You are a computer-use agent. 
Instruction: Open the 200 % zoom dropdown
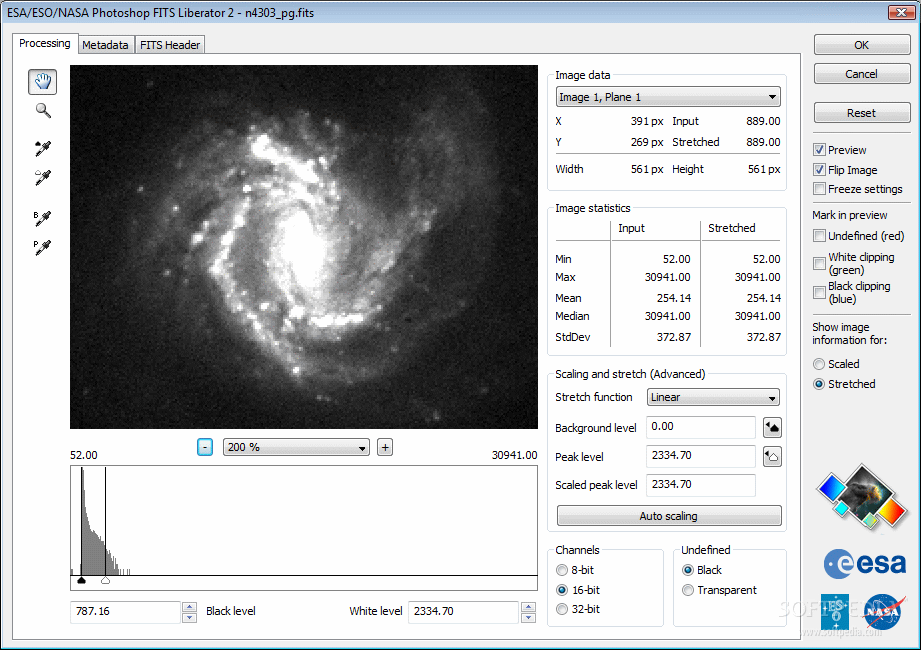[x=296, y=447]
